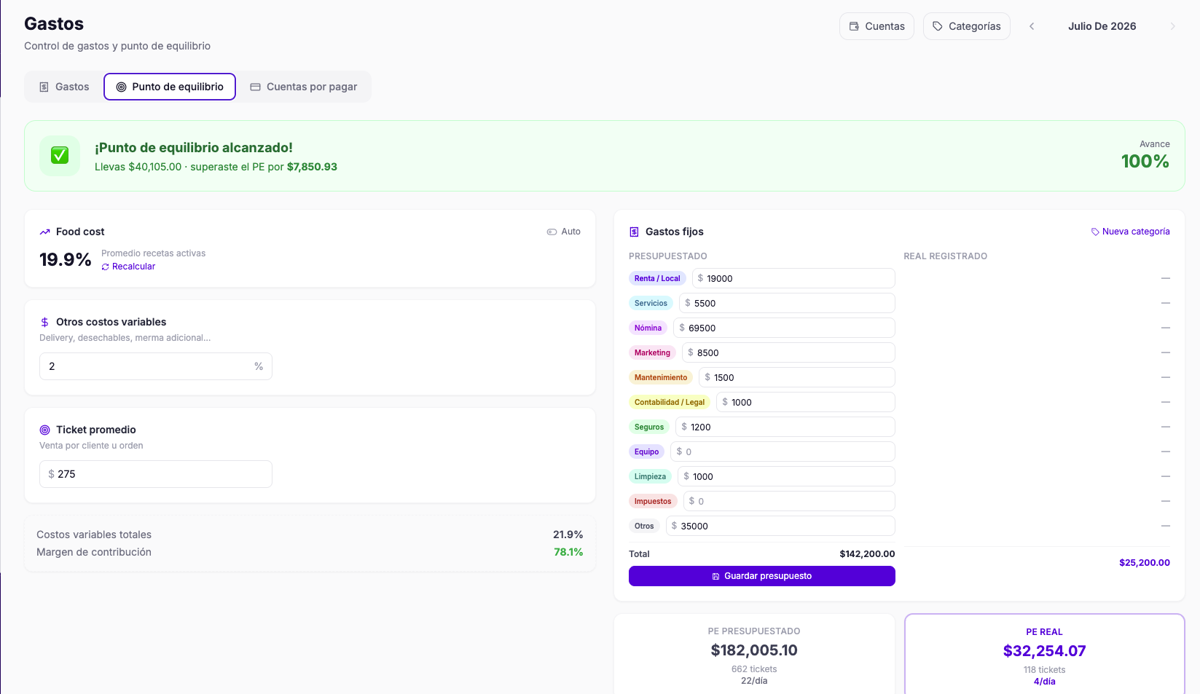Go to the previous month
Image resolution: width=1200 pixels, height=694 pixels.
click(x=1032, y=27)
